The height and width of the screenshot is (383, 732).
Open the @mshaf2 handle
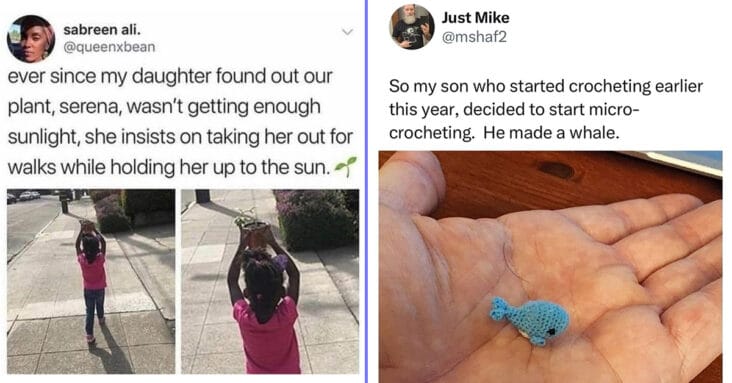(x=474, y=36)
